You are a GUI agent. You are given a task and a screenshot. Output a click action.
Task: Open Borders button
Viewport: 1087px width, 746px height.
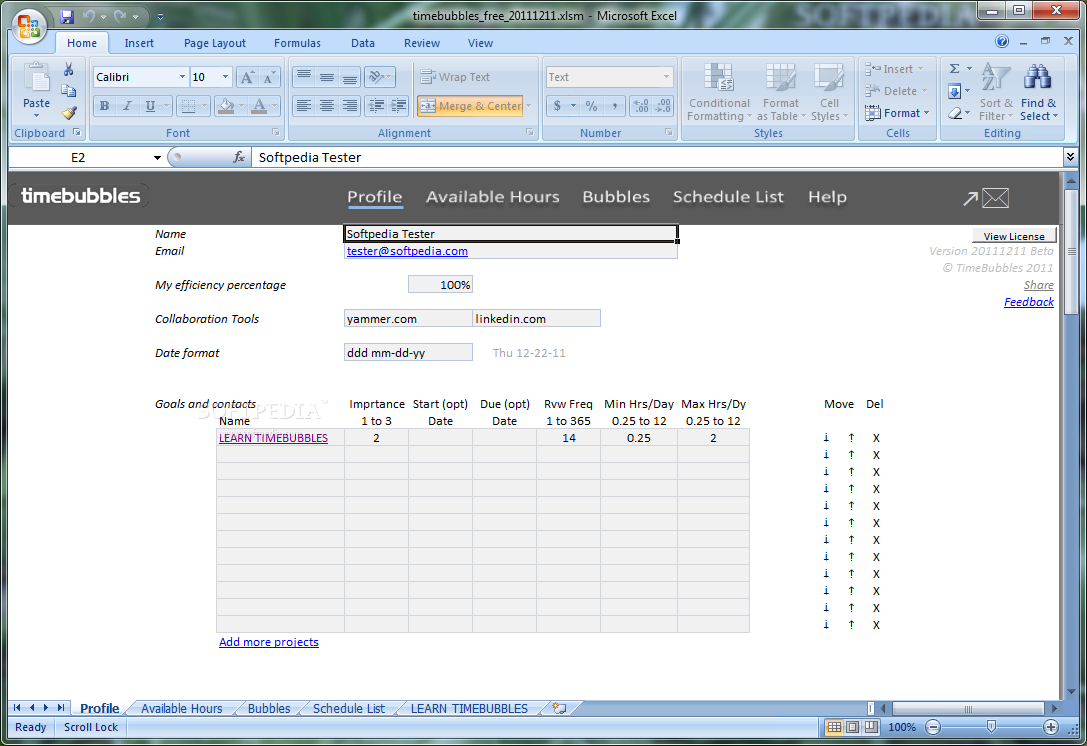188,106
